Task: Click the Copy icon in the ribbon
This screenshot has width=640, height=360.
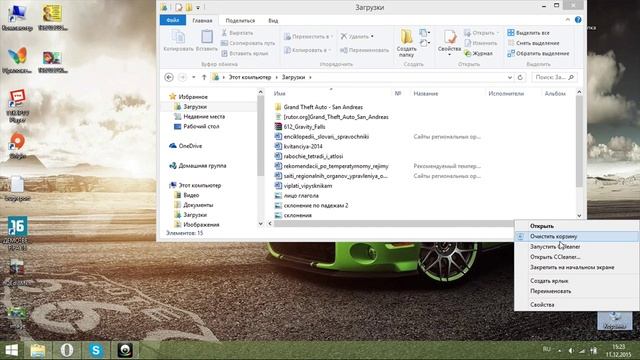Action: coord(178,41)
